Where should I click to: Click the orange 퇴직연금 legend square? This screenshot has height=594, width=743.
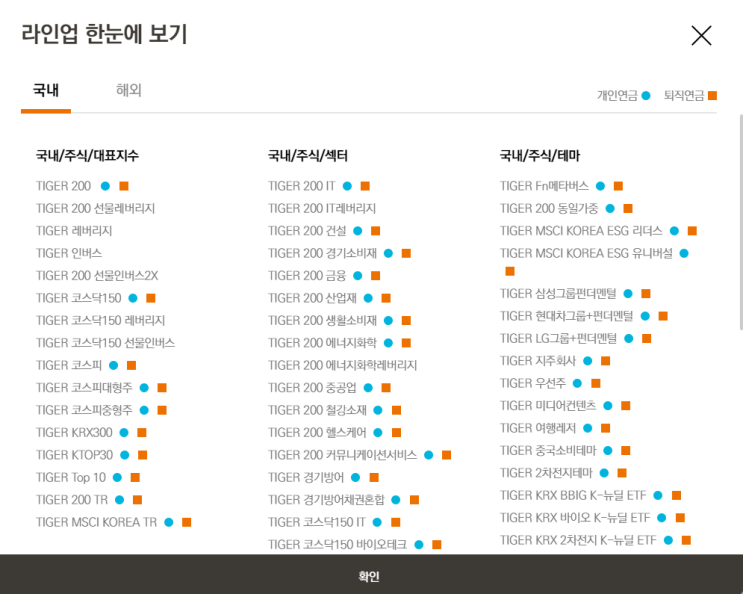[x=712, y=96]
